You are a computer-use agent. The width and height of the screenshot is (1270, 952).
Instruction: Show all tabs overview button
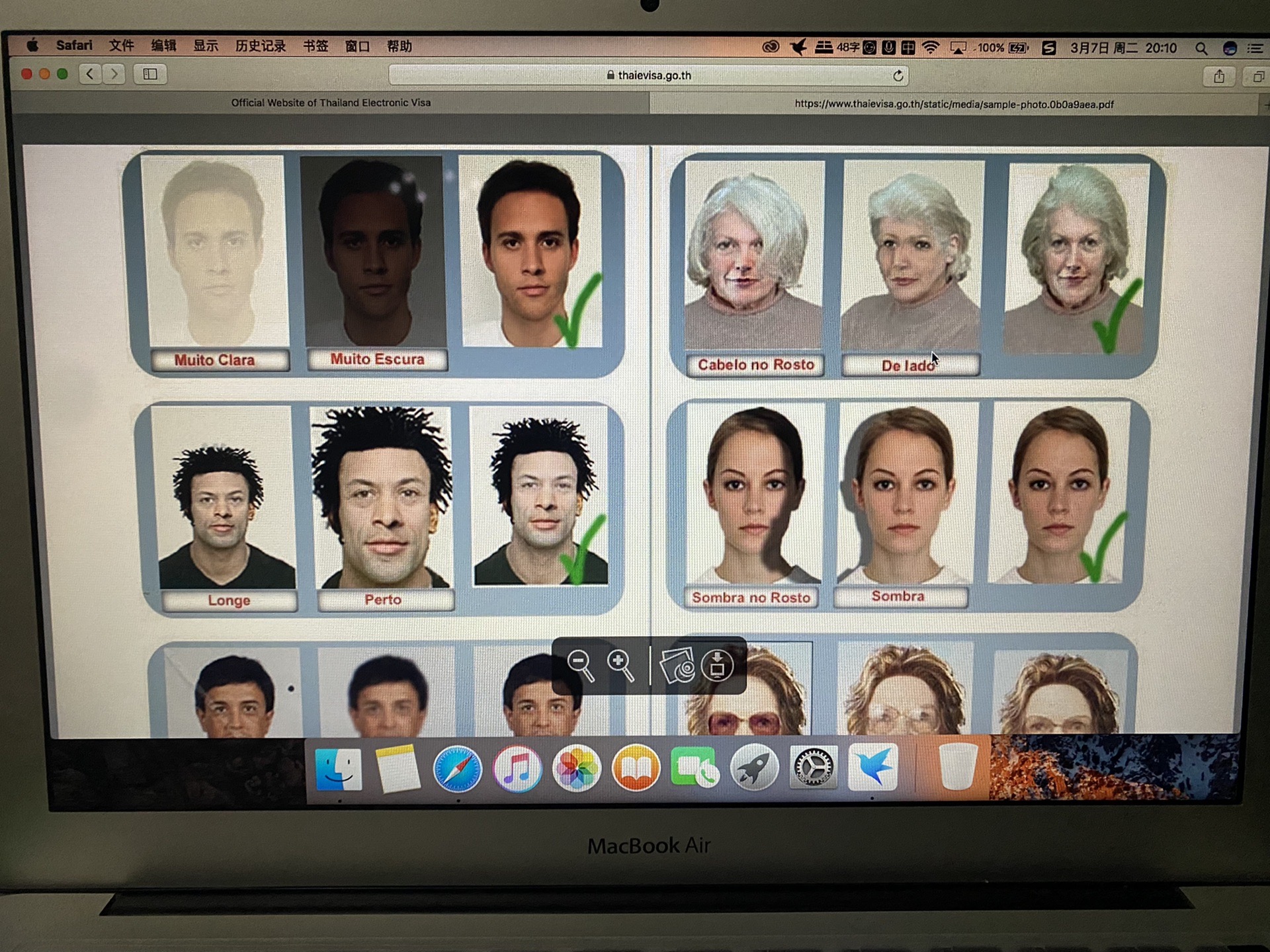click(x=1258, y=77)
